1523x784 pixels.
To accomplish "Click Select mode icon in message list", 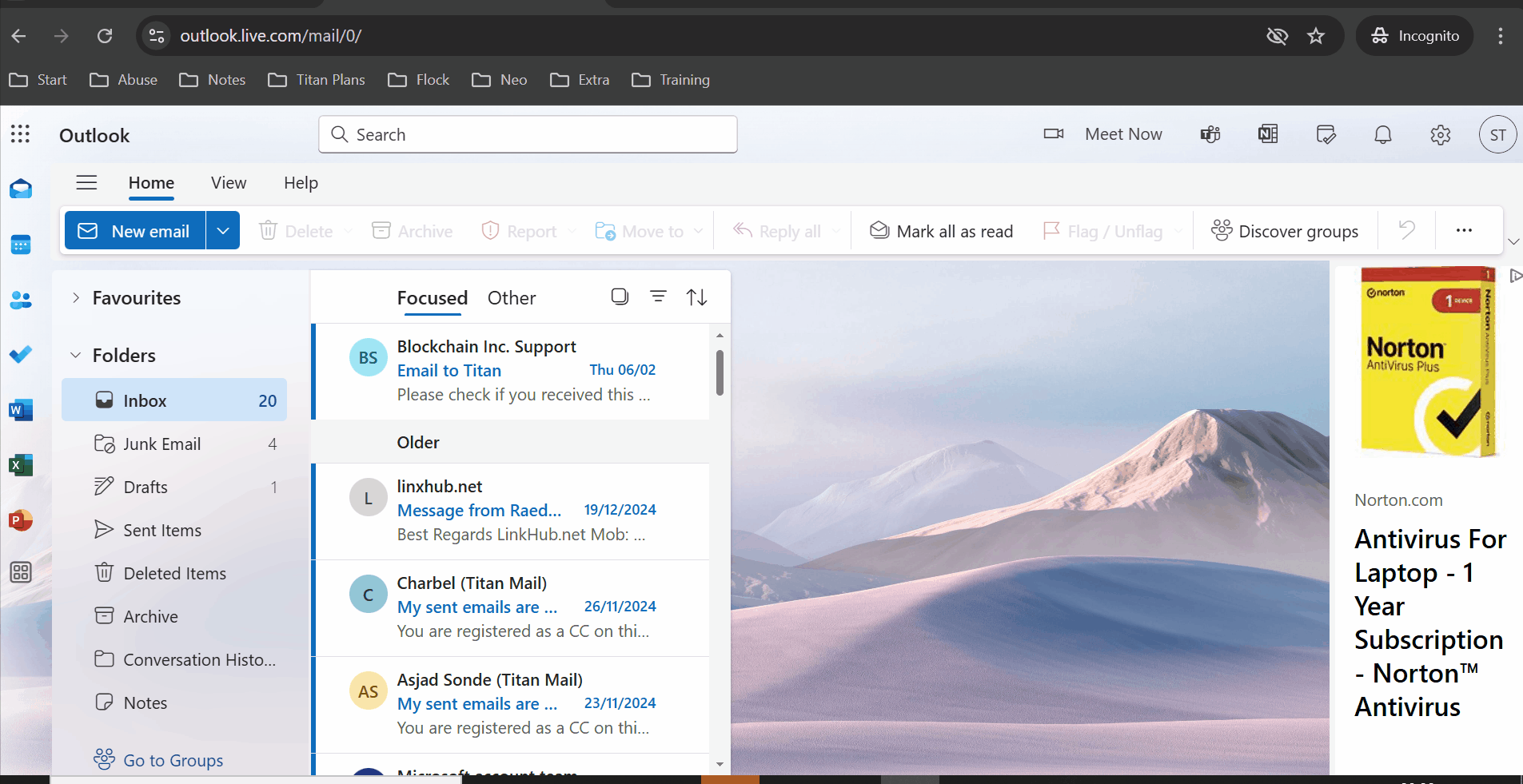I will point(620,296).
